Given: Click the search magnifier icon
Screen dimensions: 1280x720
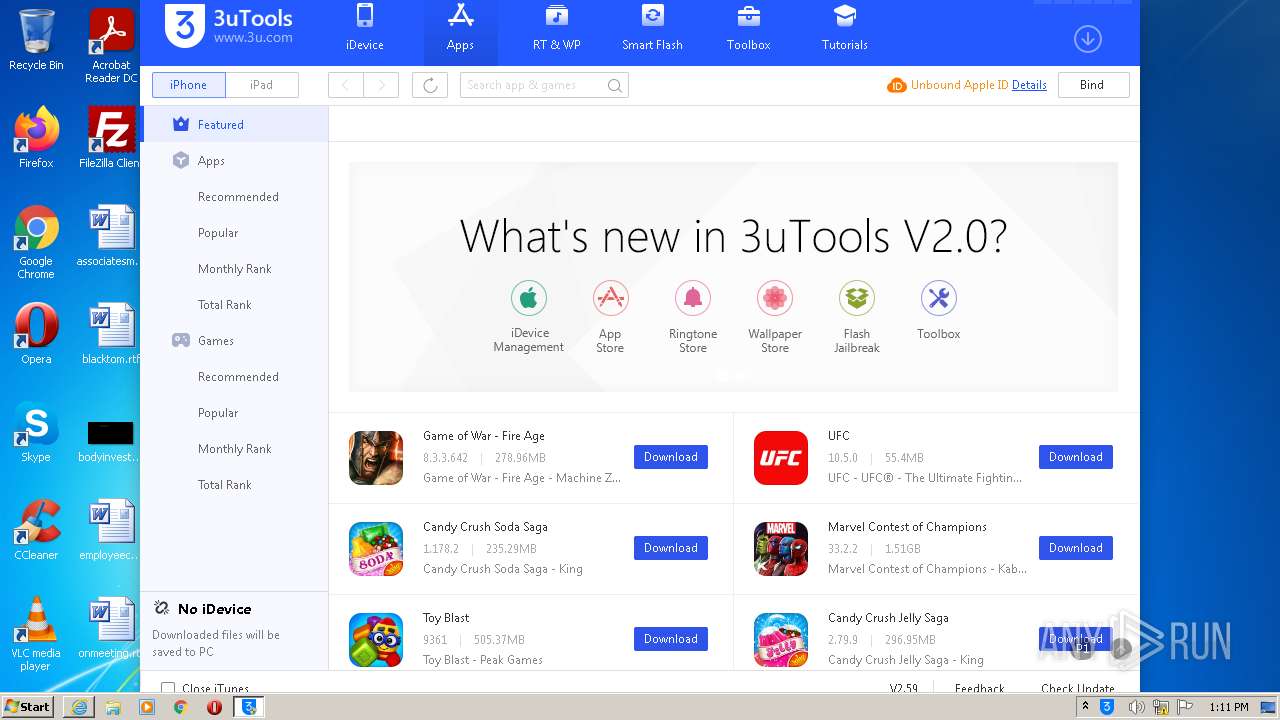Looking at the screenshot, I should [x=615, y=86].
